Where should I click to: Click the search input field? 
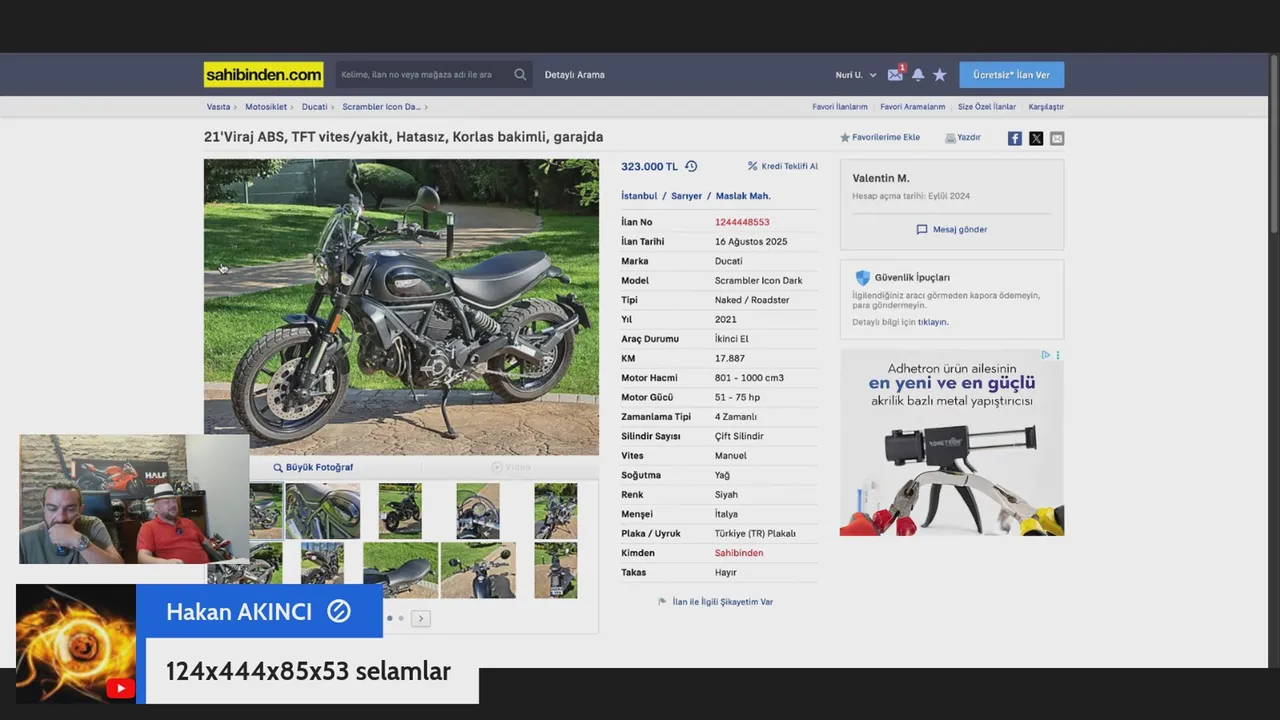(x=425, y=75)
